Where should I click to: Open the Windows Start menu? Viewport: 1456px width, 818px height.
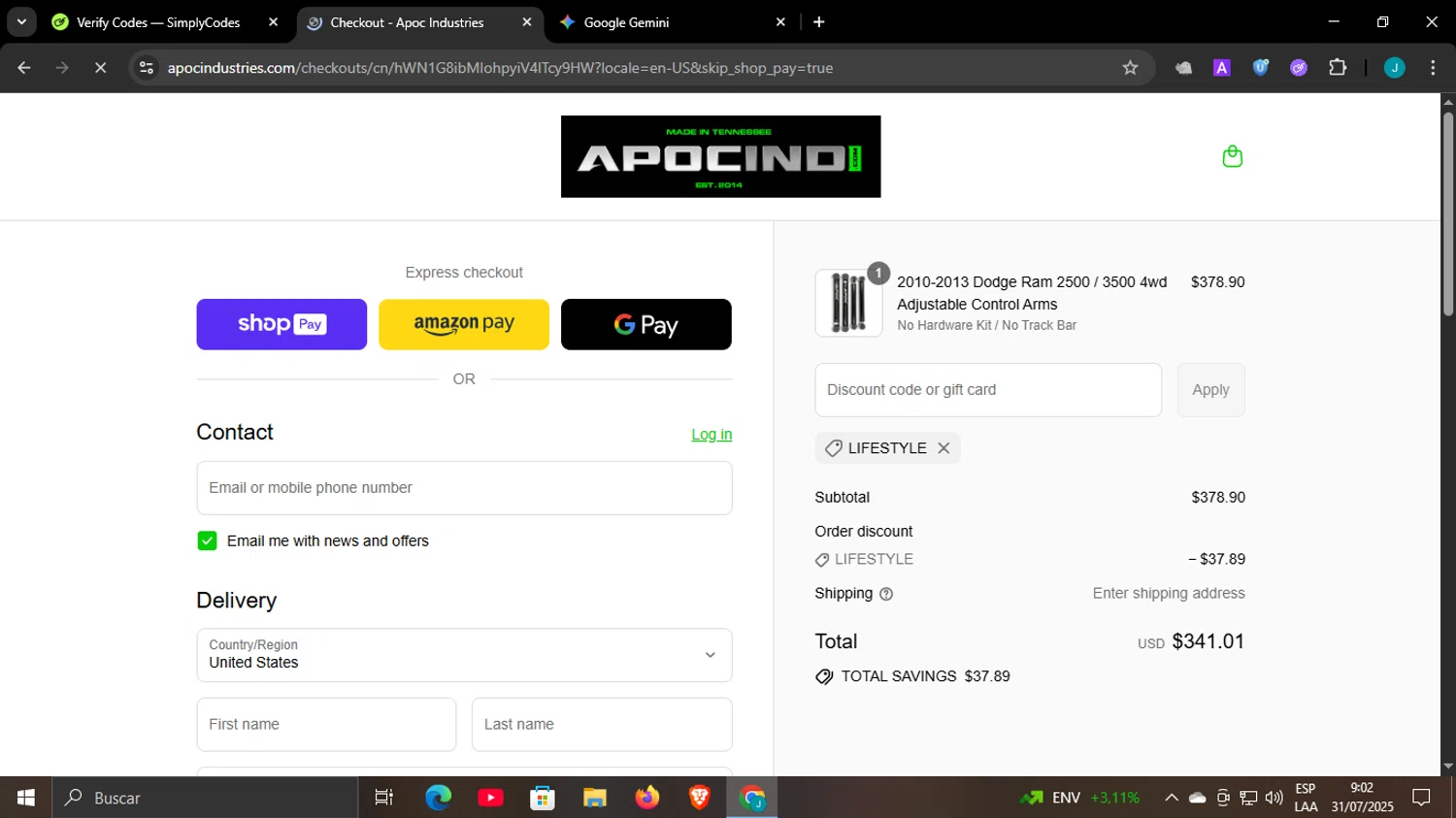[26, 798]
